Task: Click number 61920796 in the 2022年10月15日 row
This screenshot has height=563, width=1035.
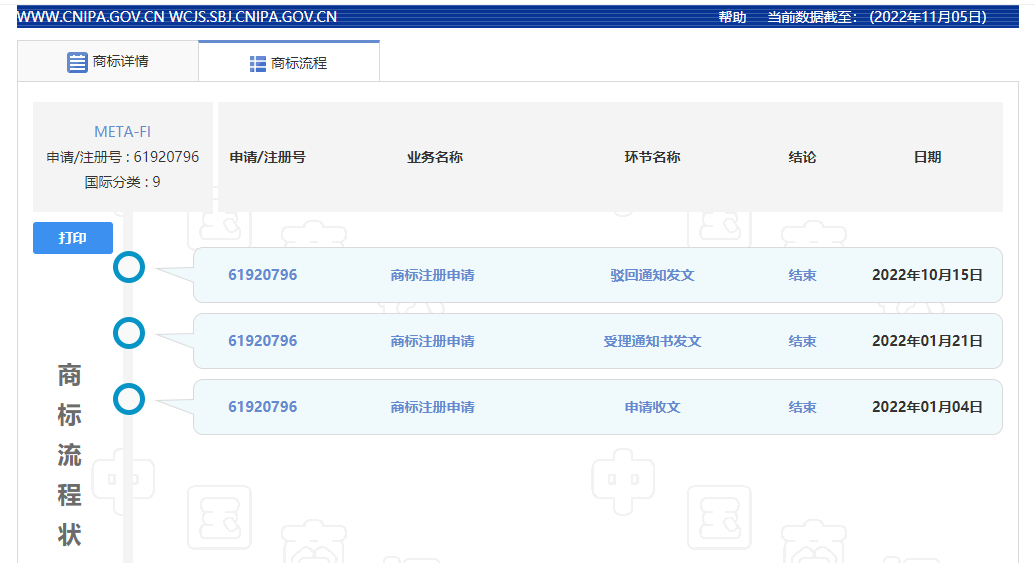Action: coord(262,275)
